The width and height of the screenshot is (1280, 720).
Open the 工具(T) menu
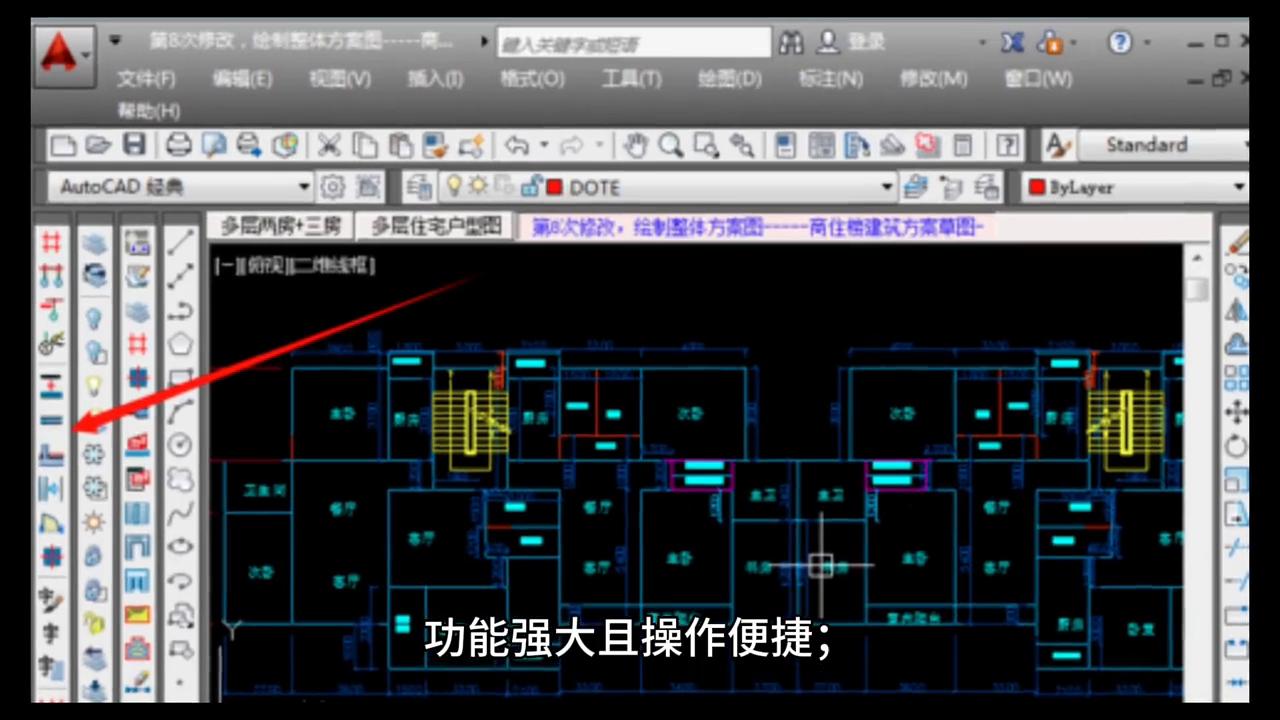[630, 79]
